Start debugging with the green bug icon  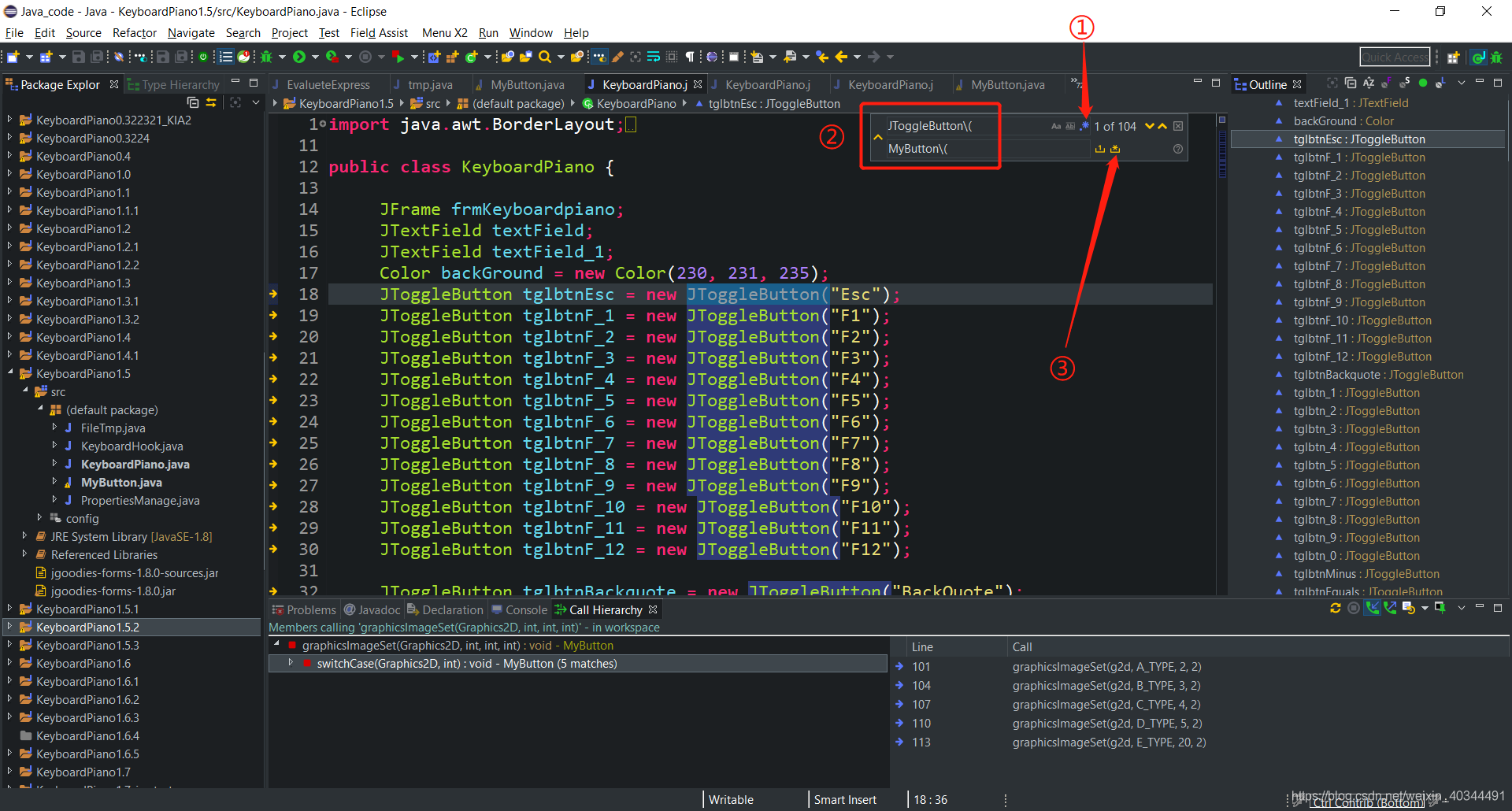coord(266,57)
